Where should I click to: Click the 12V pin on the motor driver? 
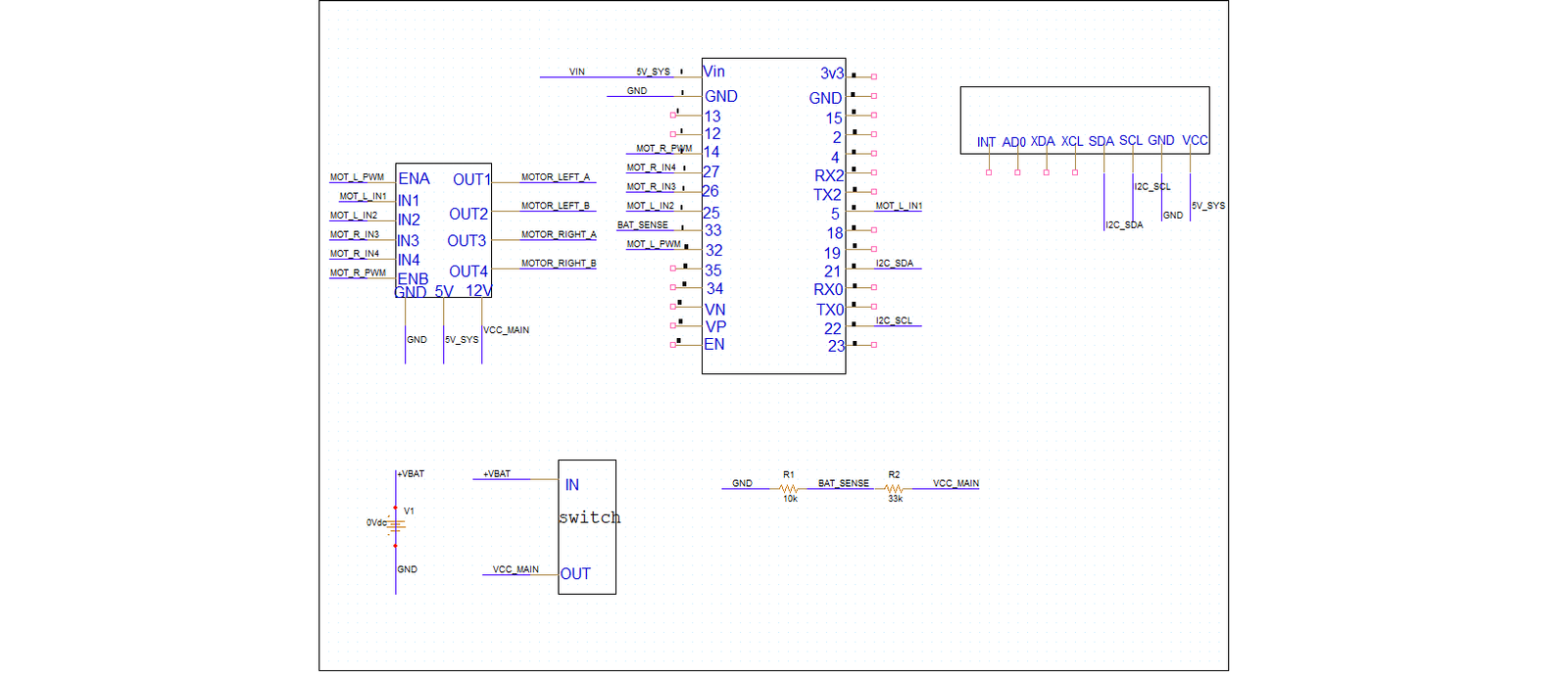[478, 291]
